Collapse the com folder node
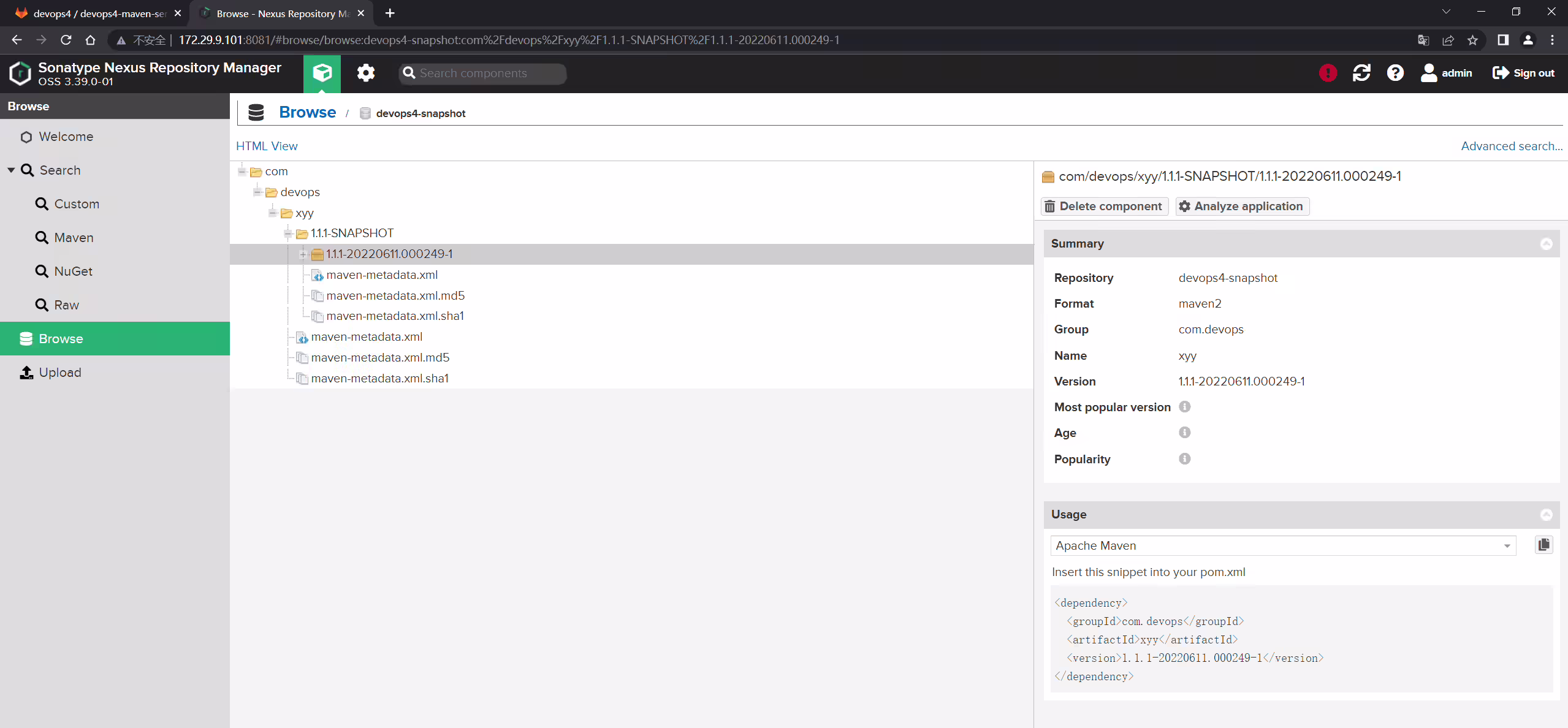 pos(242,171)
